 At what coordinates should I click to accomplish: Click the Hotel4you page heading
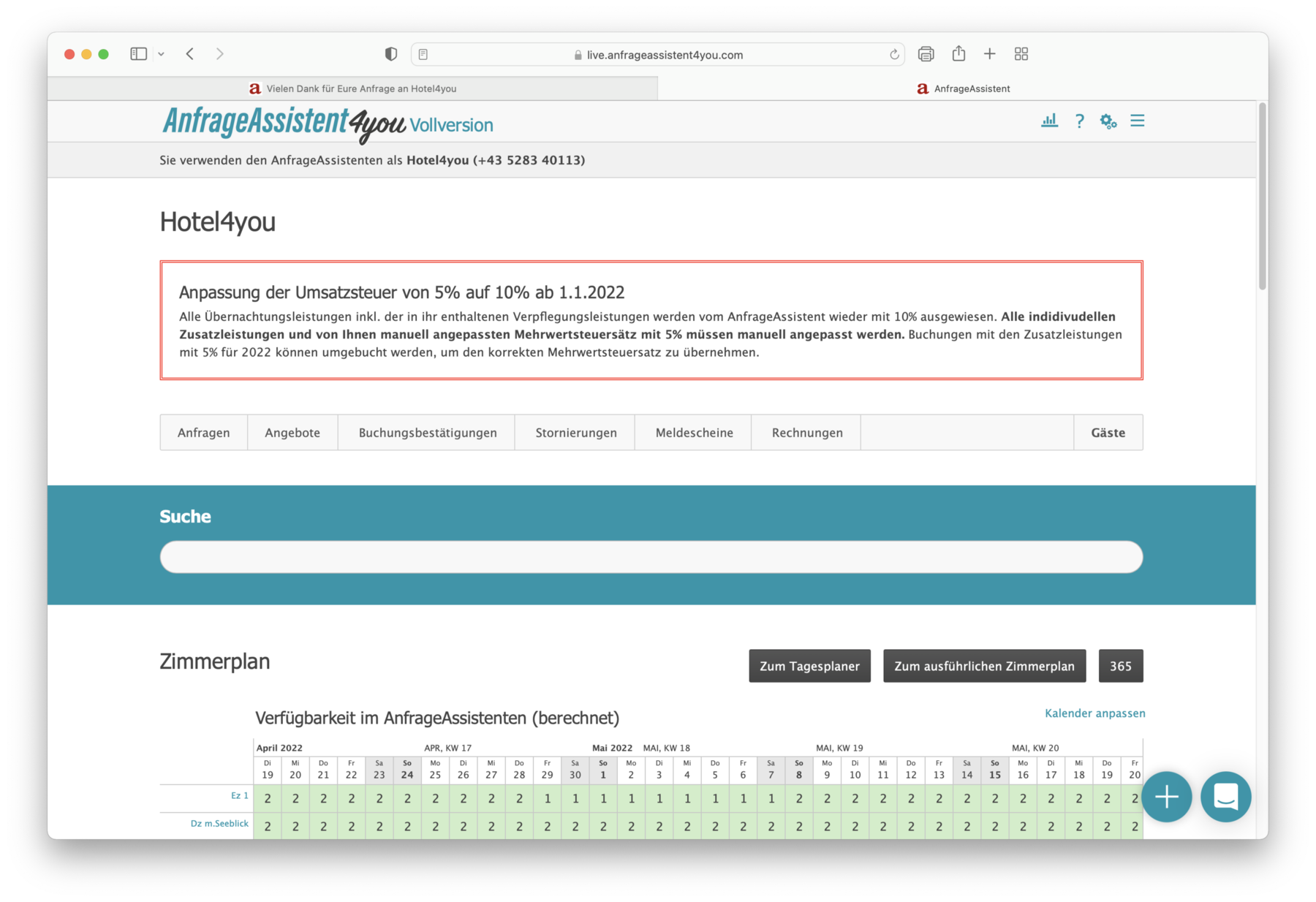[218, 221]
